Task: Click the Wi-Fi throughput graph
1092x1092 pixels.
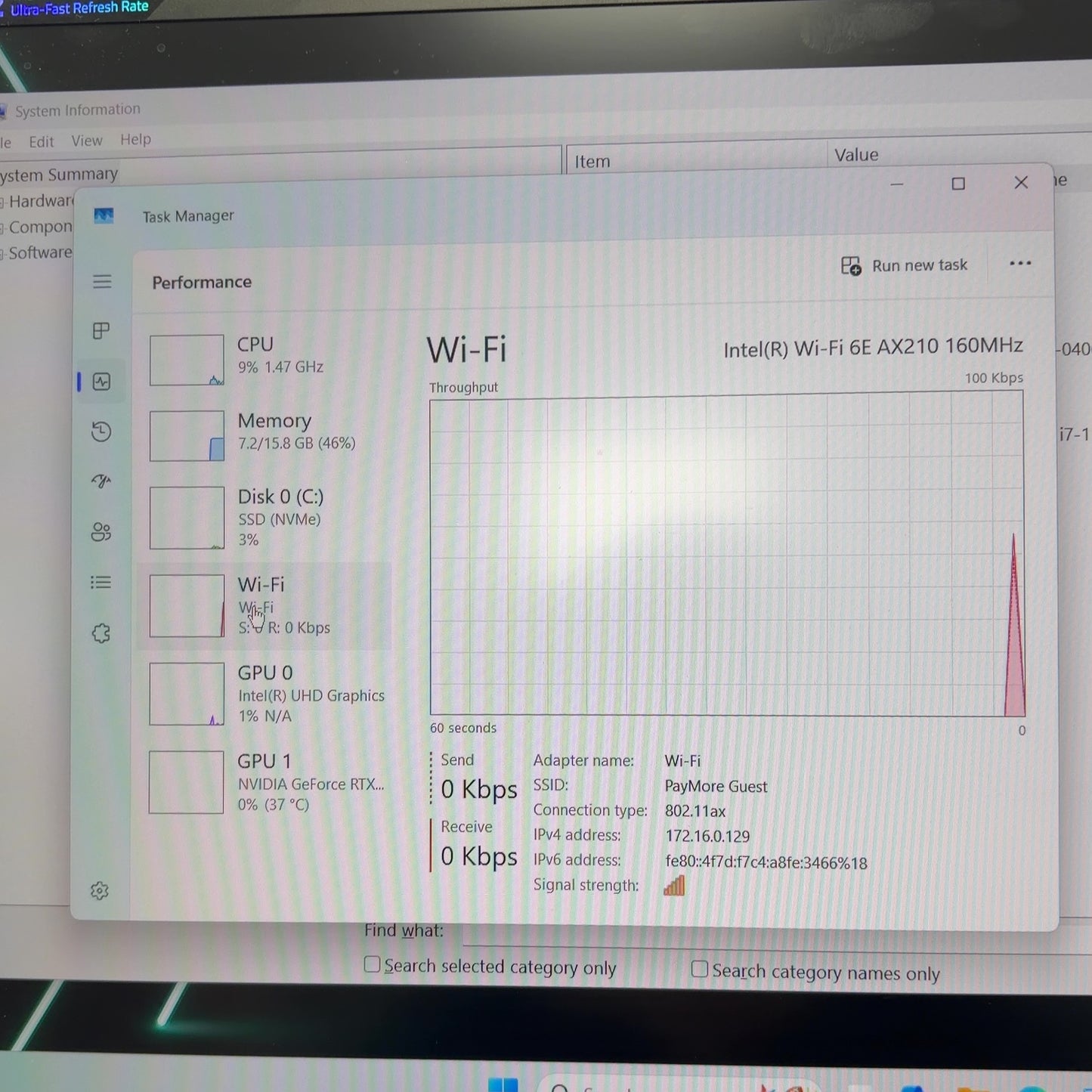Action: point(727,554)
